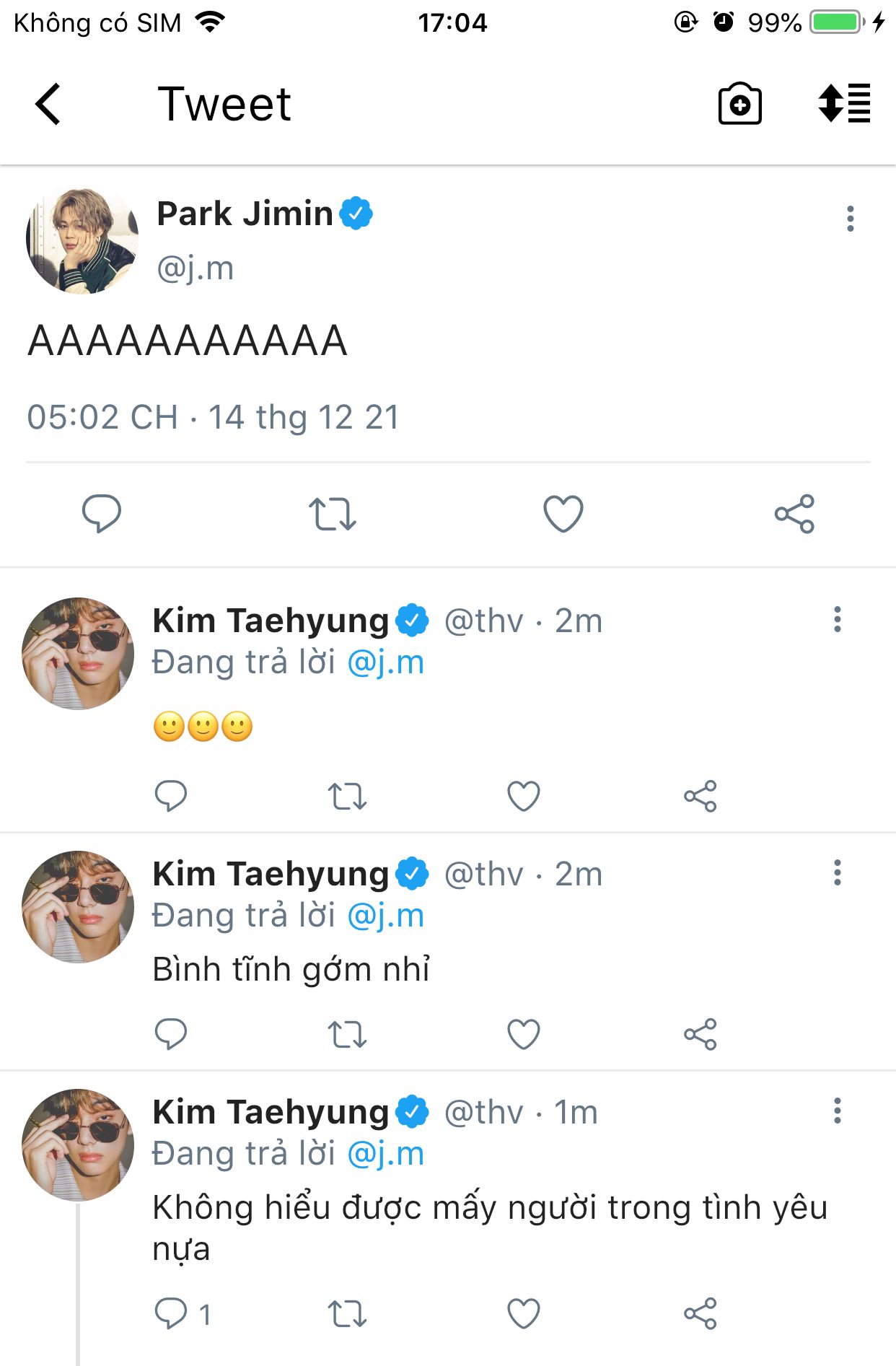Share the main AAAAAAAAAA tweet

point(794,514)
